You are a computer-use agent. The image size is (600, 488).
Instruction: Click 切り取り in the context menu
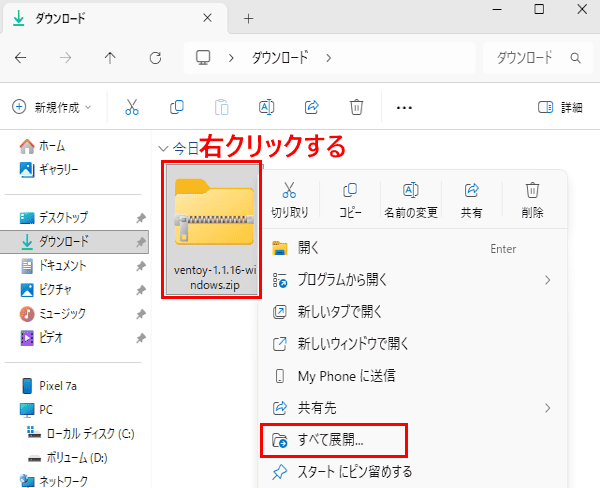289,200
